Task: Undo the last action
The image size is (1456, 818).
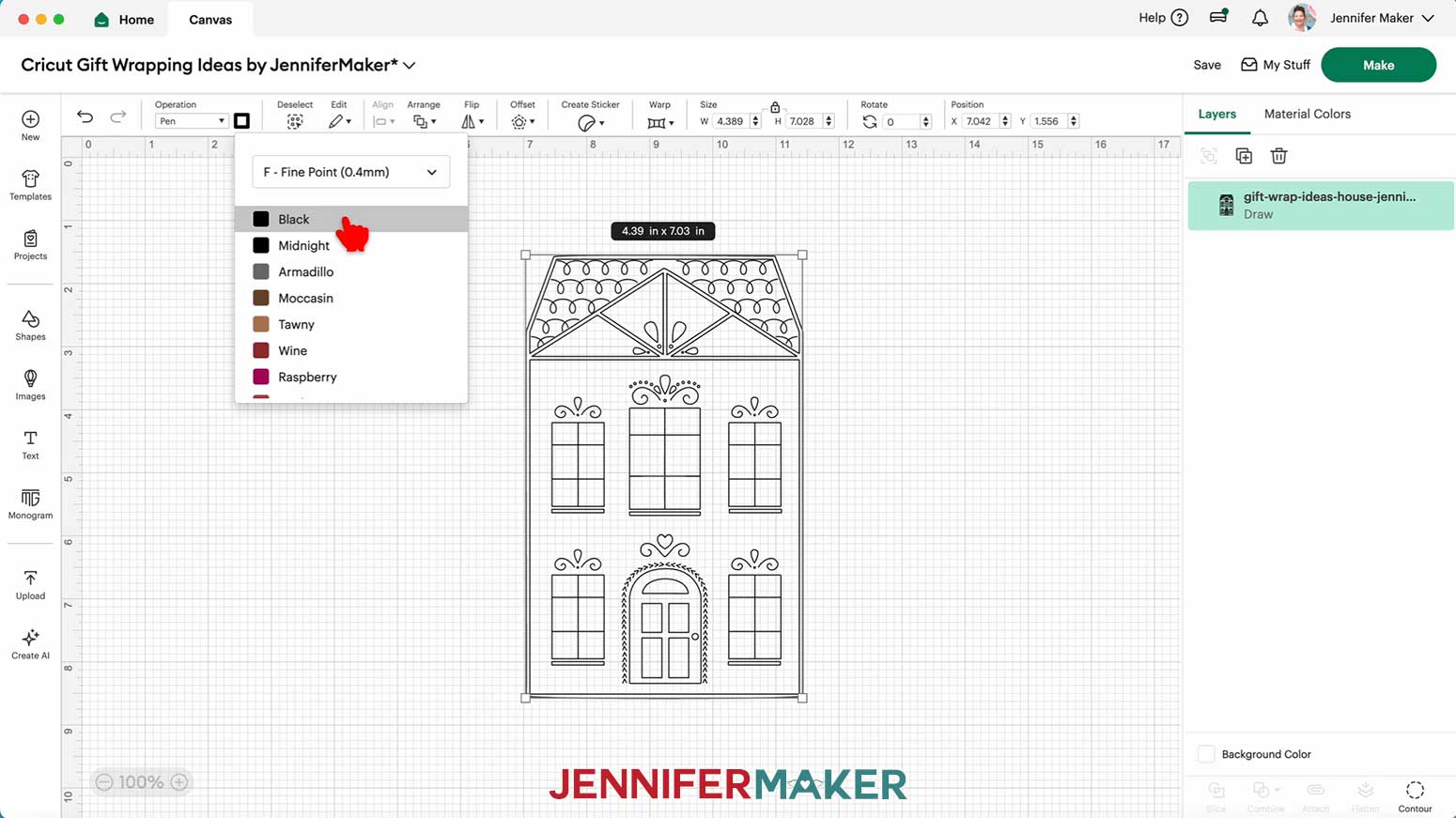Action: [85, 116]
